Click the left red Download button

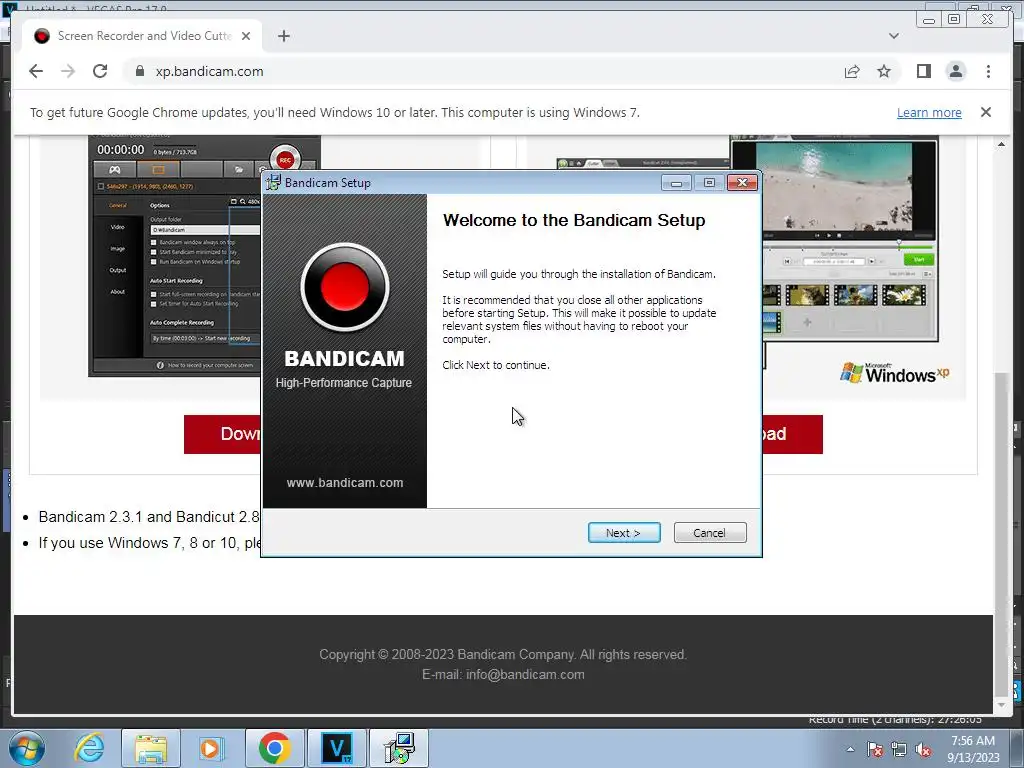223,434
